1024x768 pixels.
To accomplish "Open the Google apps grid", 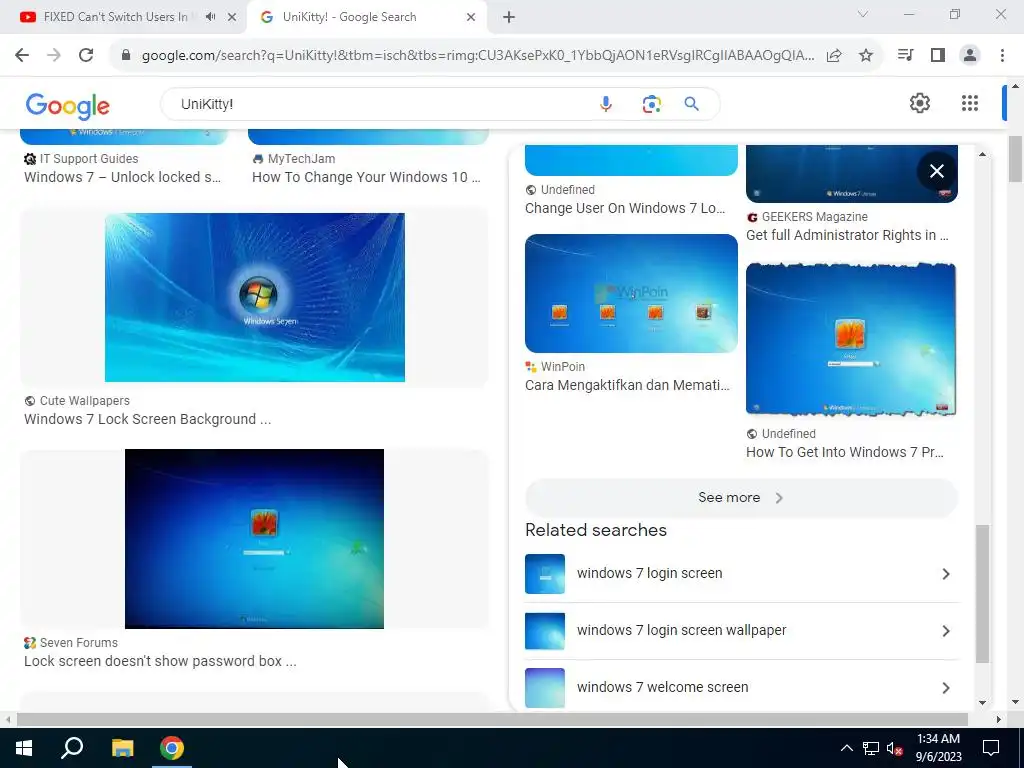I will pos(970,103).
